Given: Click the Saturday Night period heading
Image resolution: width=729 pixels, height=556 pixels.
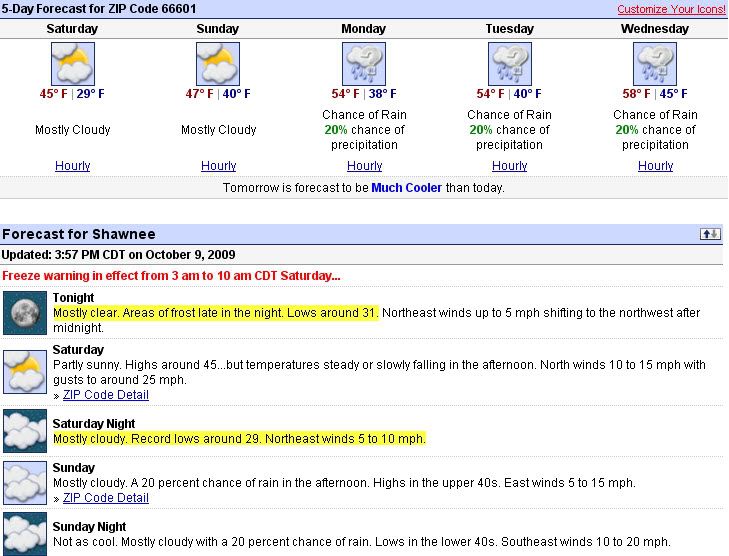Looking at the screenshot, I should pos(94,424).
